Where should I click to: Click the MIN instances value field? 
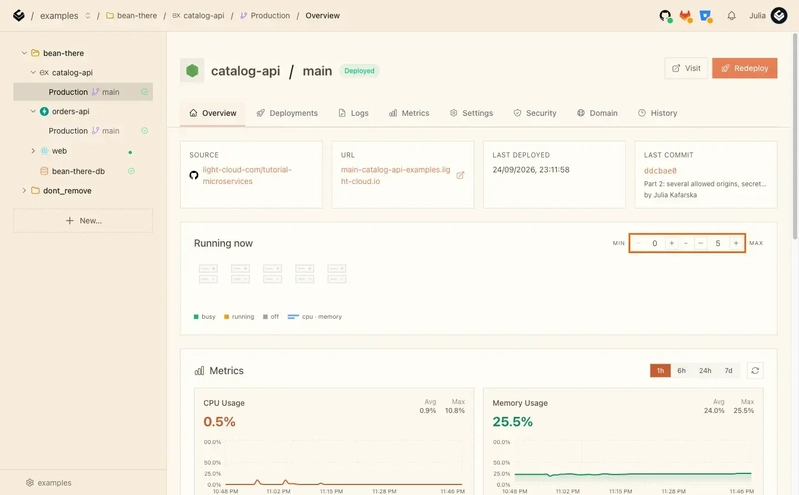[x=655, y=243]
